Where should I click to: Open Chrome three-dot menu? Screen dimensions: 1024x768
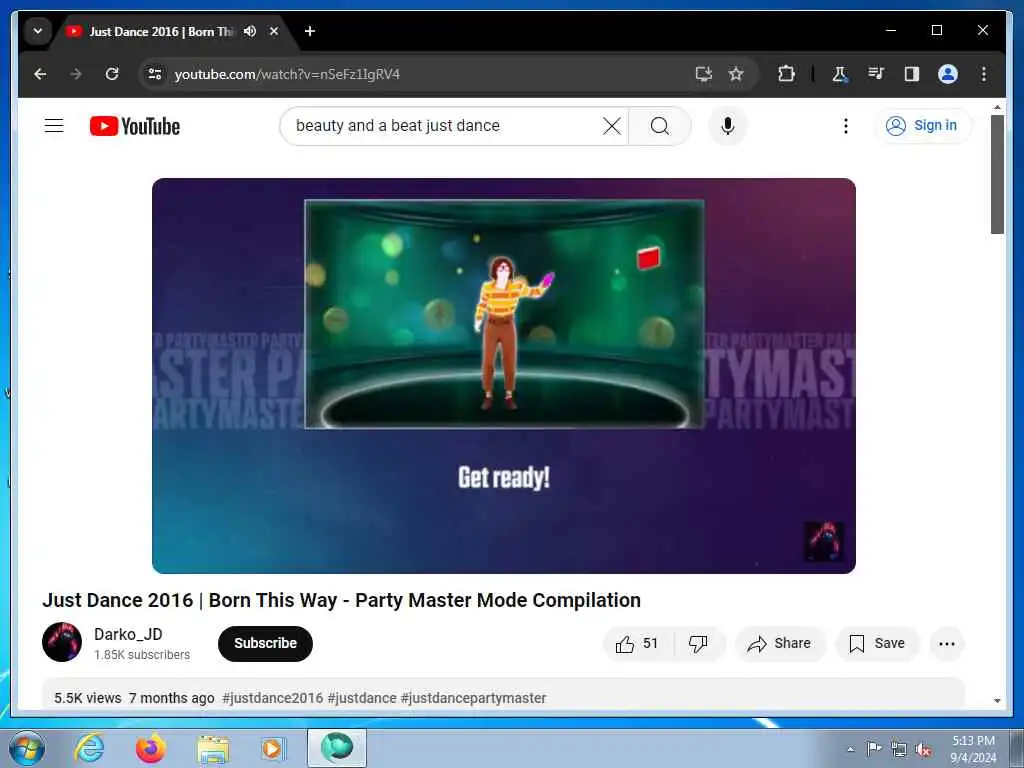coord(984,74)
